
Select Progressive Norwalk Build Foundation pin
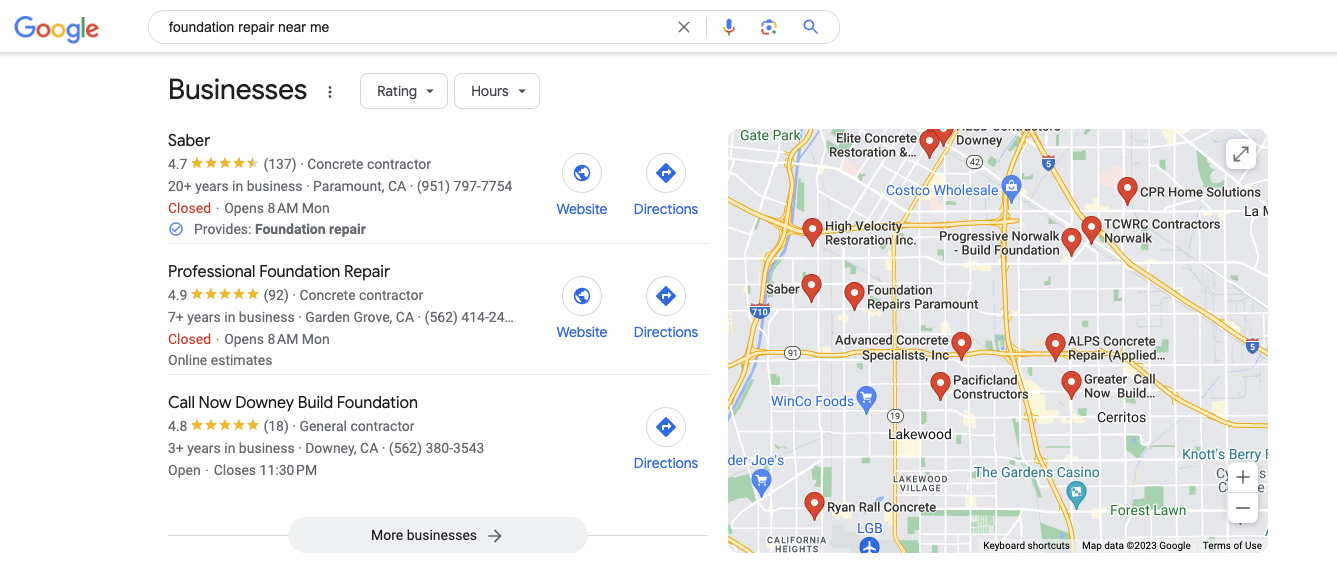tap(1071, 241)
